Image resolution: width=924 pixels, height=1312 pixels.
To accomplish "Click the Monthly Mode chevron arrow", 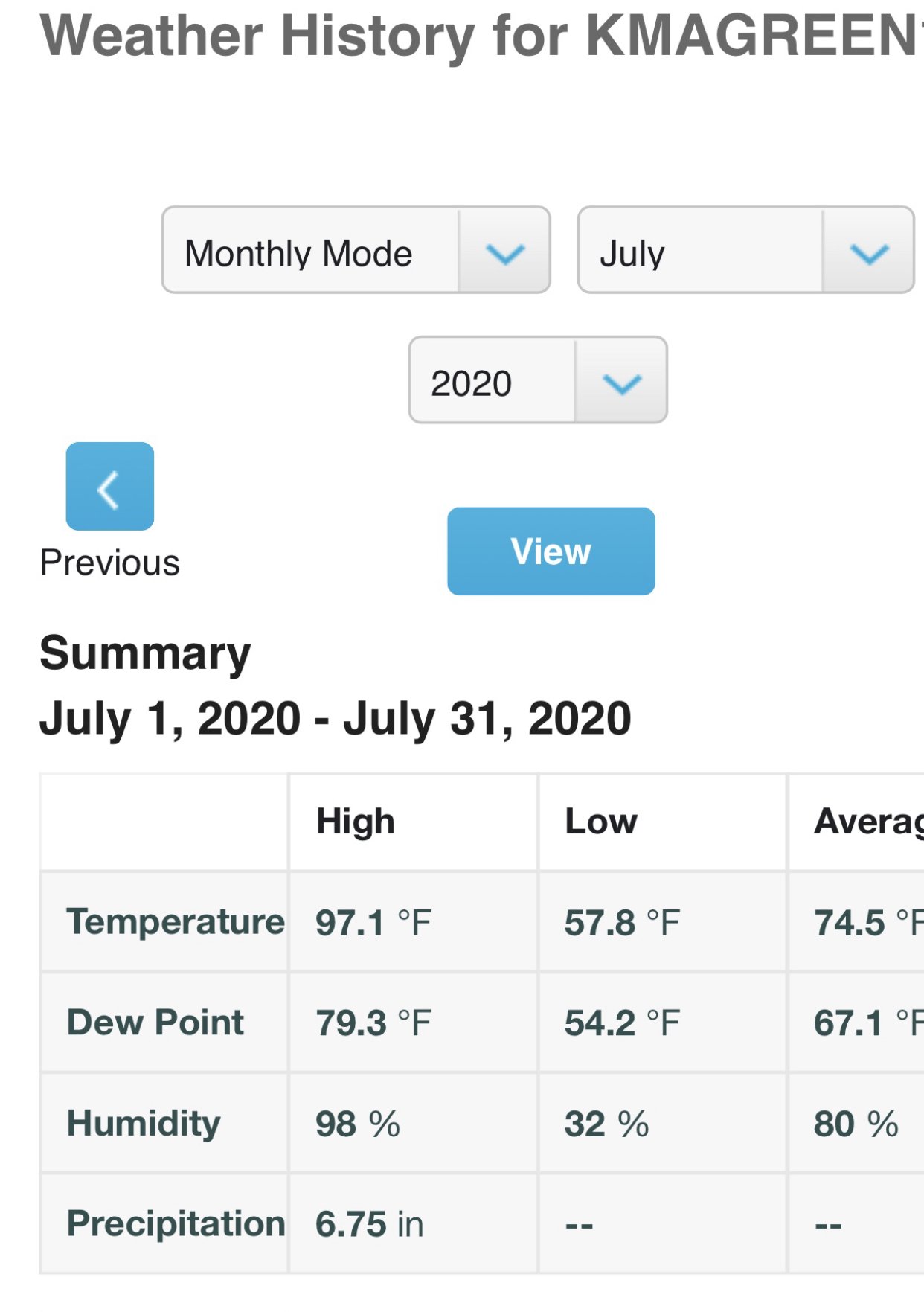I will pyautogui.click(x=505, y=253).
